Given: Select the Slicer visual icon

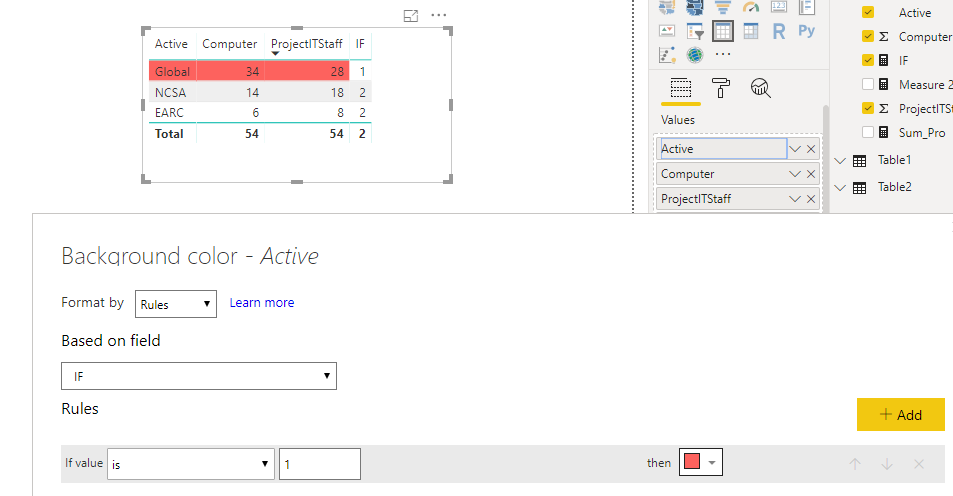Looking at the screenshot, I should [x=695, y=31].
